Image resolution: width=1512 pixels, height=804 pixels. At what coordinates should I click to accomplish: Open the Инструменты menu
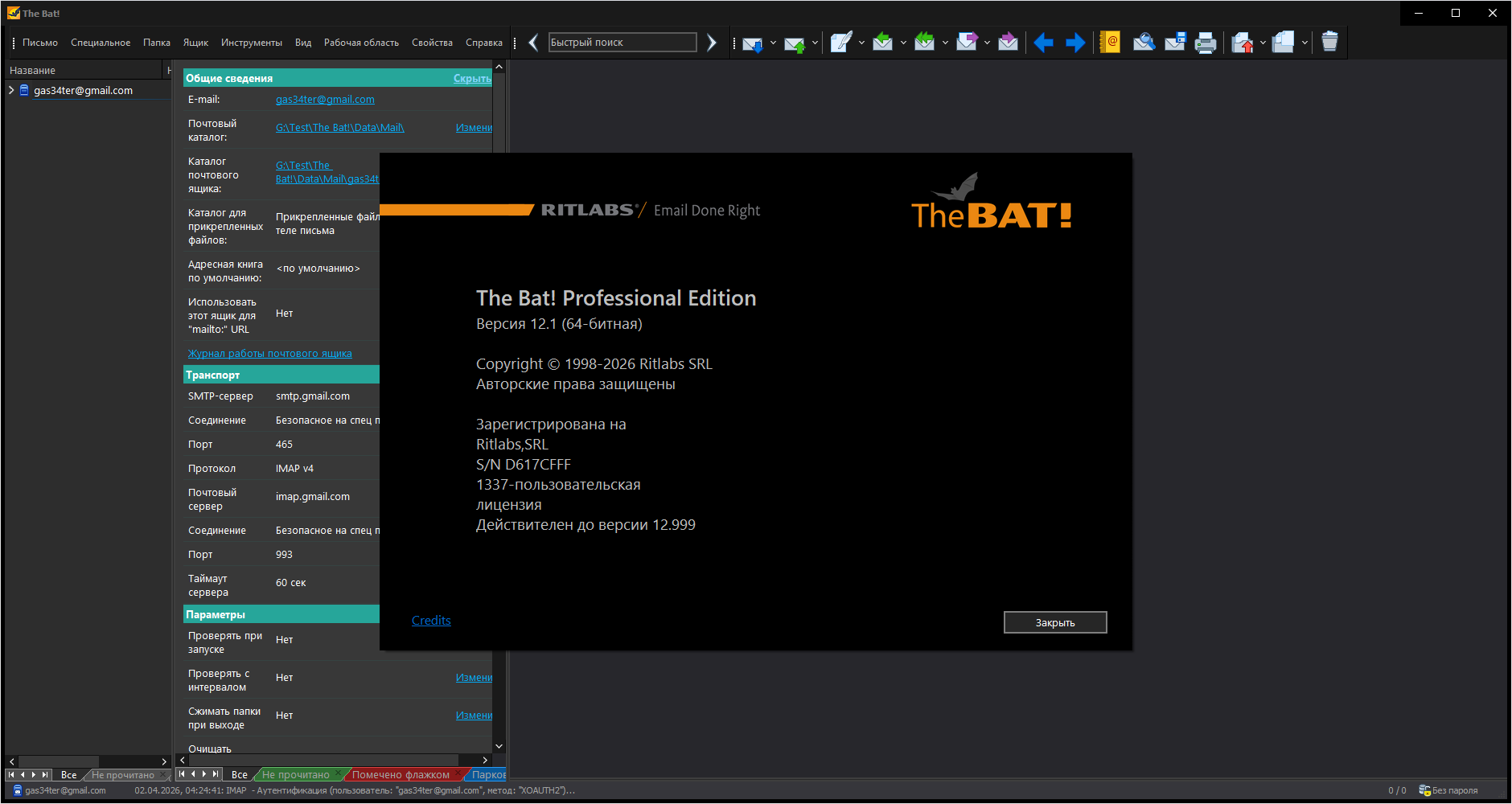pos(251,43)
